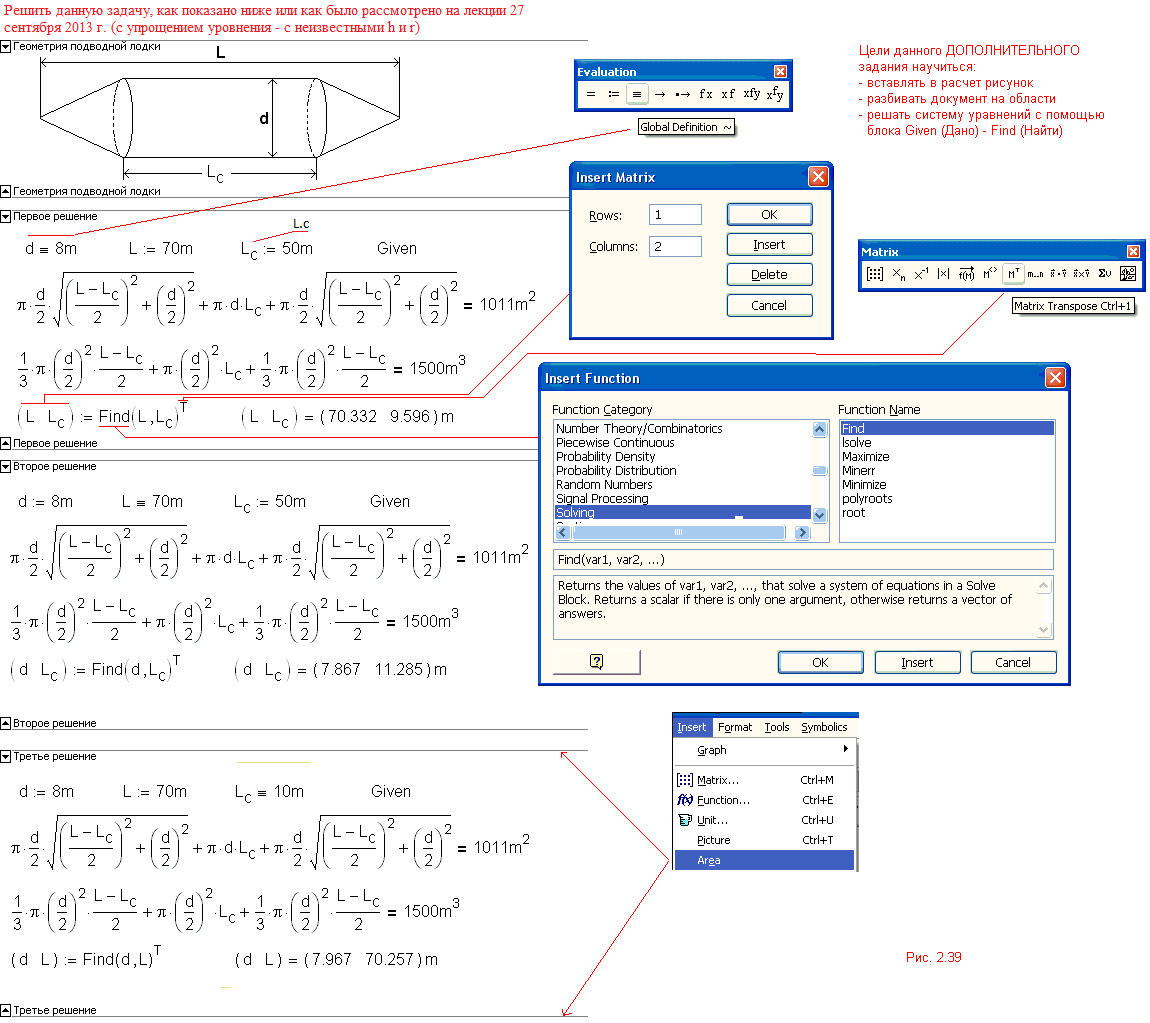The image size is (1150, 1023).
Task: Click the Subscript Xn icon
Action: (898, 274)
